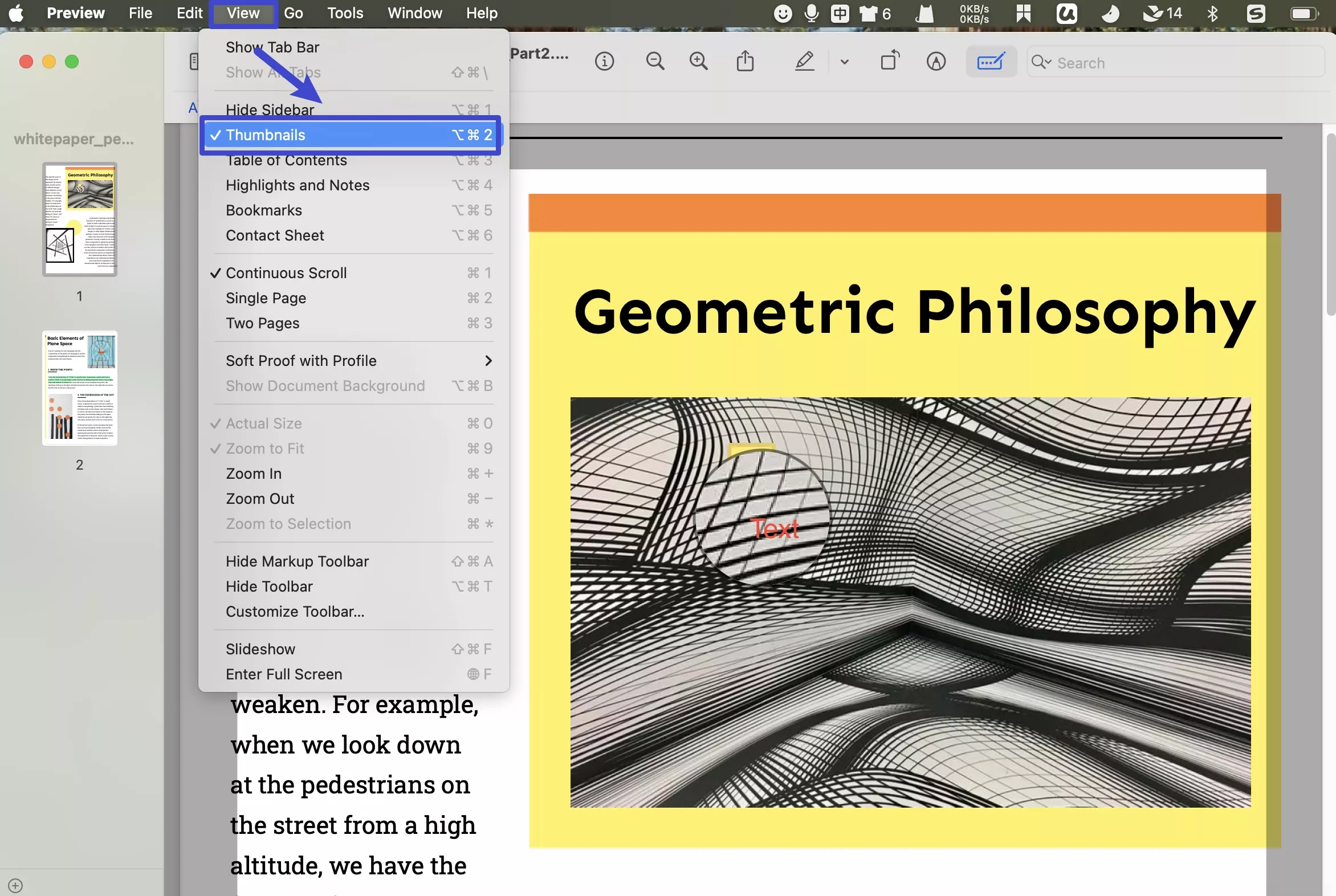Open the search options magnifier dropdown
The image size is (1336, 896).
[1041, 62]
